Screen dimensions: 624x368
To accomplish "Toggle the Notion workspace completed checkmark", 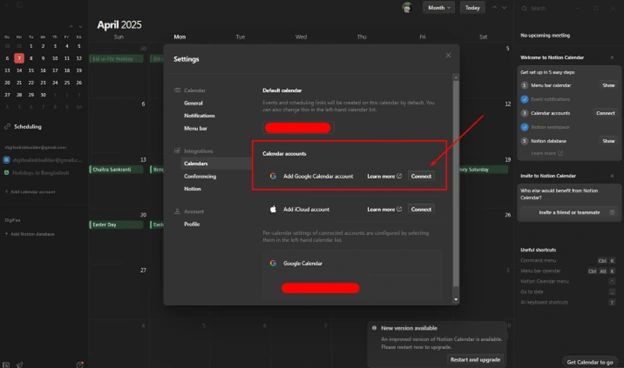I will 525,127.
